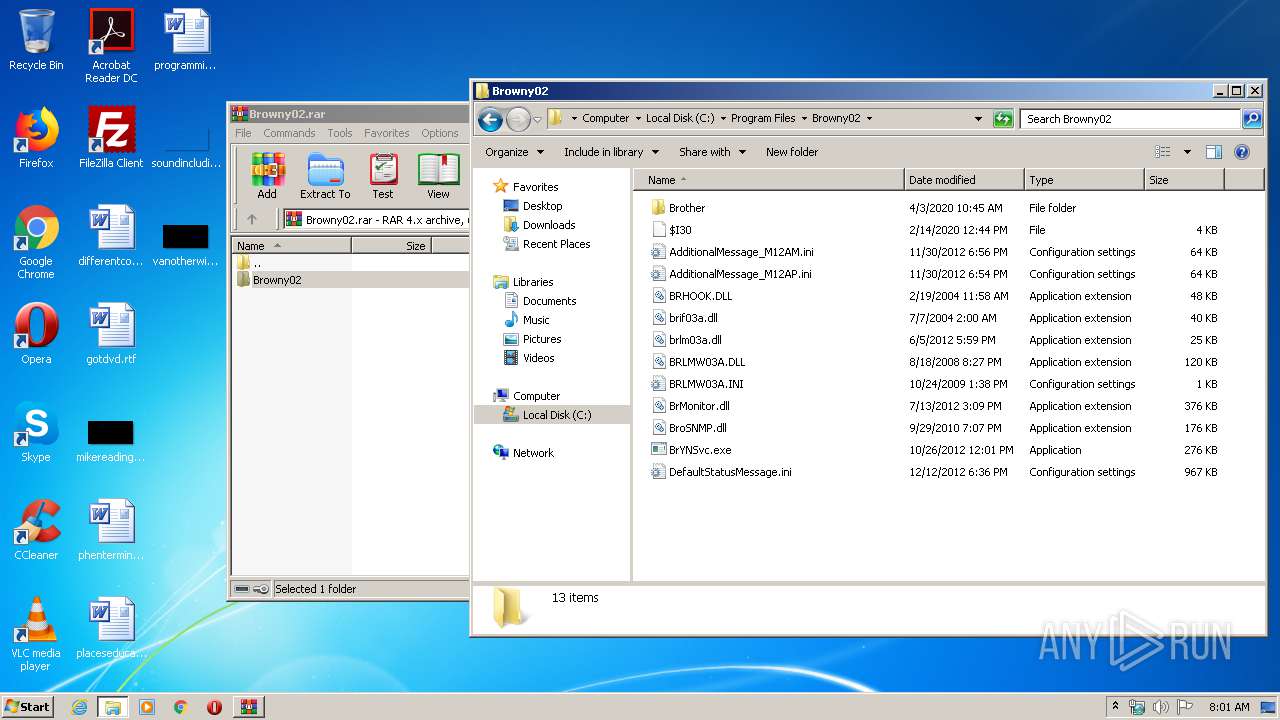1280x720 pixels.
Task: Open CCleaner desktop shortcut
Action: coord(36,530)
